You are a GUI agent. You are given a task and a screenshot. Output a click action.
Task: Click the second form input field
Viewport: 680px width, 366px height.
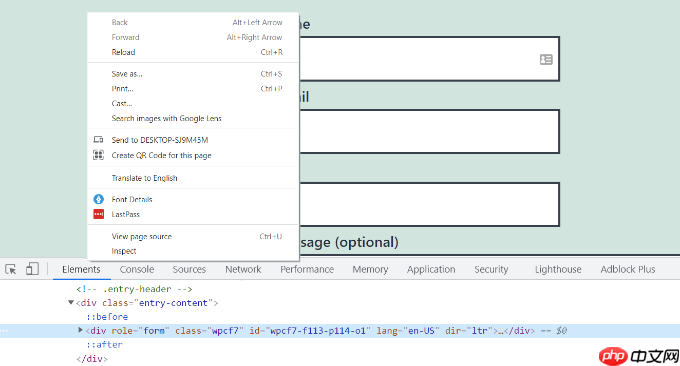point(429,131)
